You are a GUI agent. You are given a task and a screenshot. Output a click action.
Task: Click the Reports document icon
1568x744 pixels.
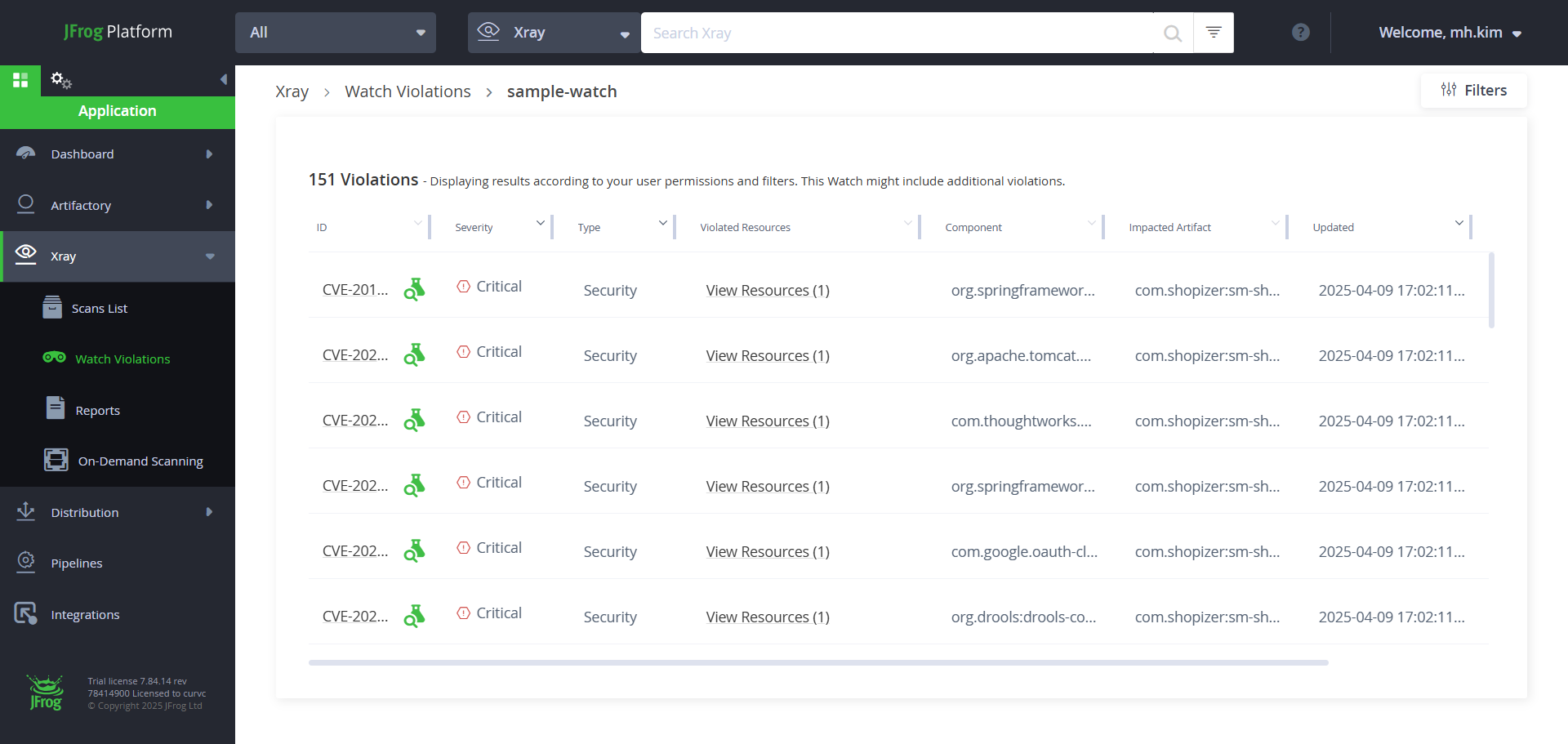[x=56, y=408]
